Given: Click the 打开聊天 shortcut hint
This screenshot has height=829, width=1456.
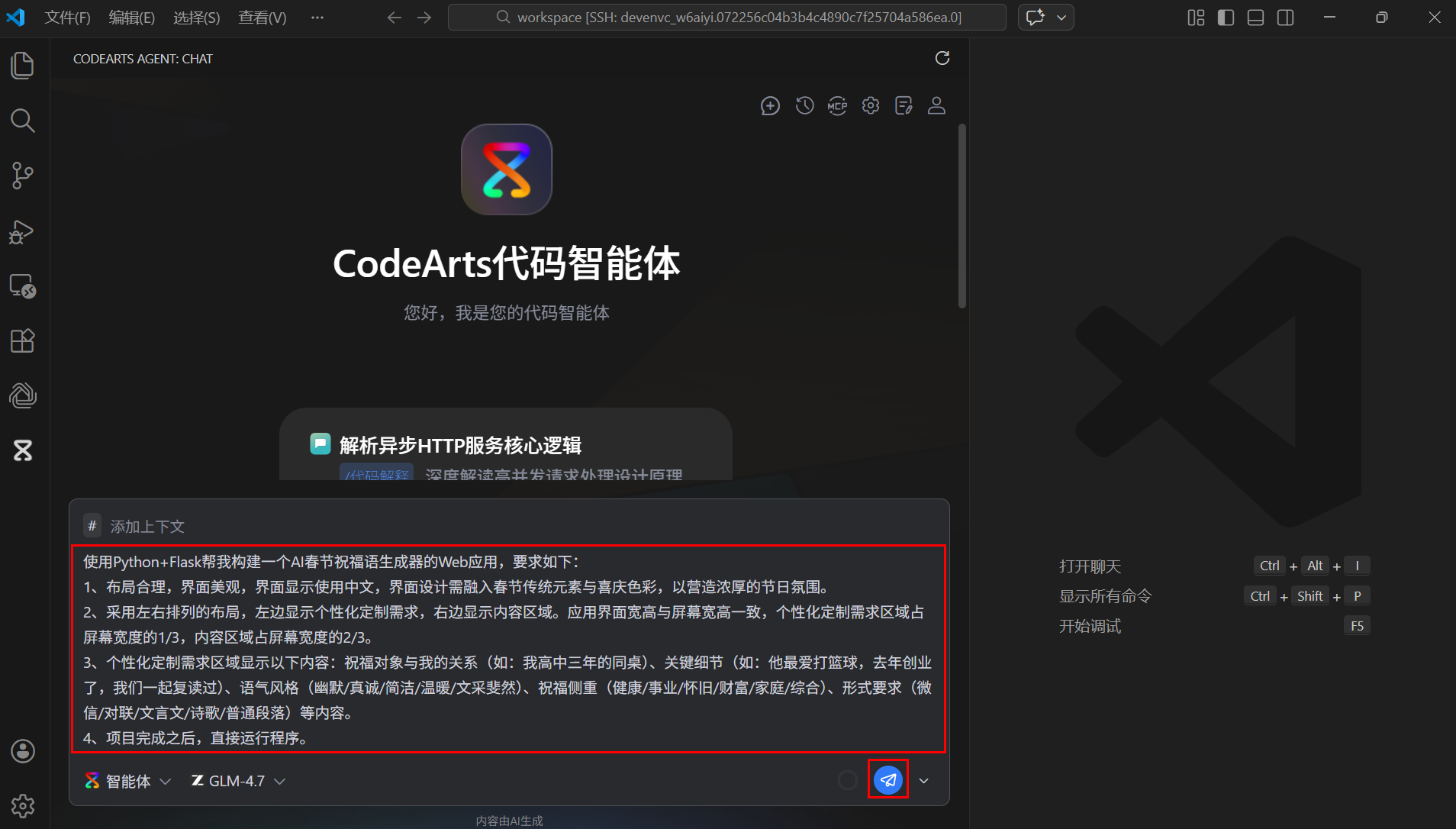Looking at the screenshot, I should (1090, 566).
